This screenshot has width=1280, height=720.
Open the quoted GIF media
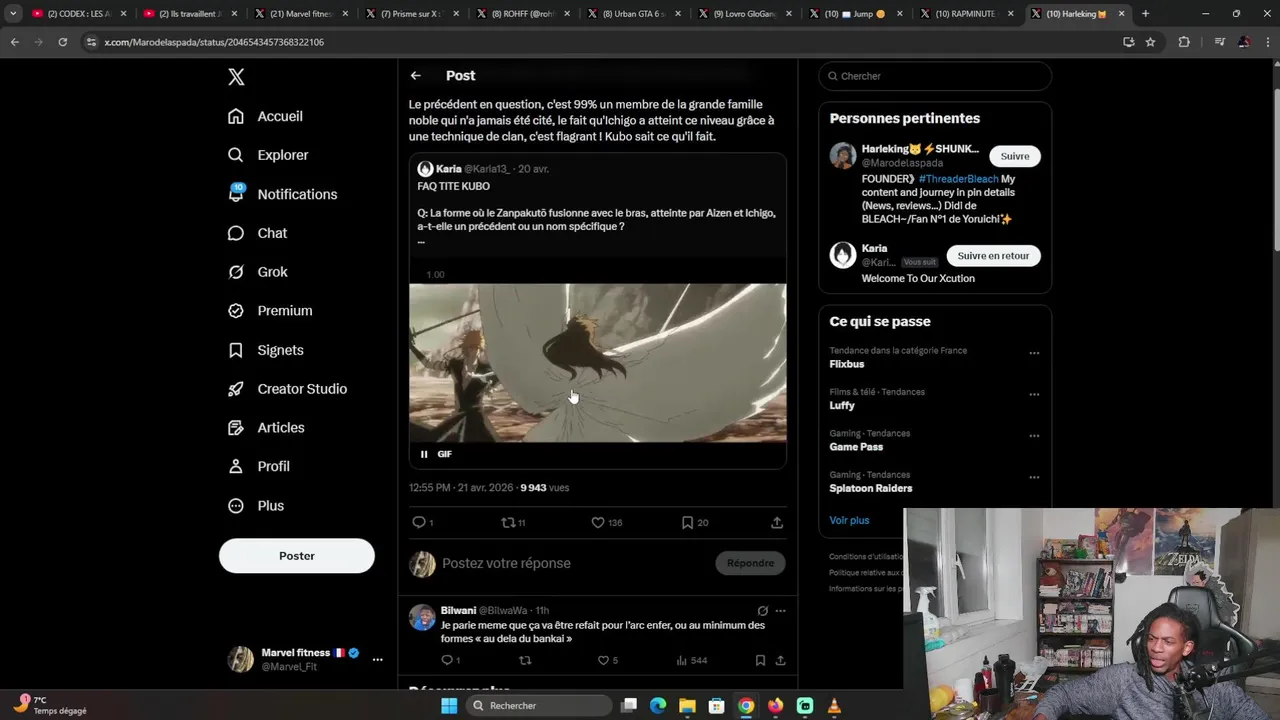597,363
